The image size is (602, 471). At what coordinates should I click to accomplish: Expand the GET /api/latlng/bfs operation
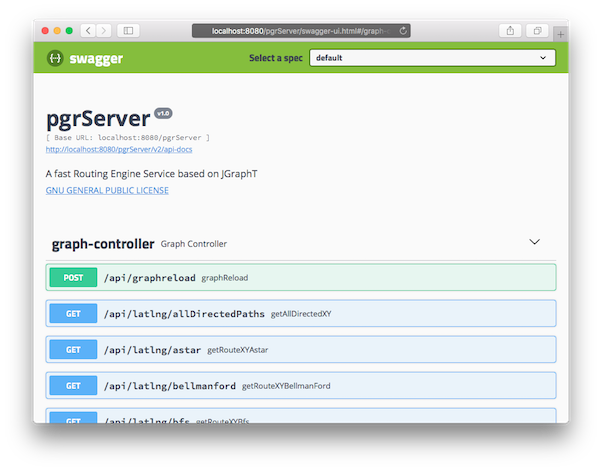[300, 416]
